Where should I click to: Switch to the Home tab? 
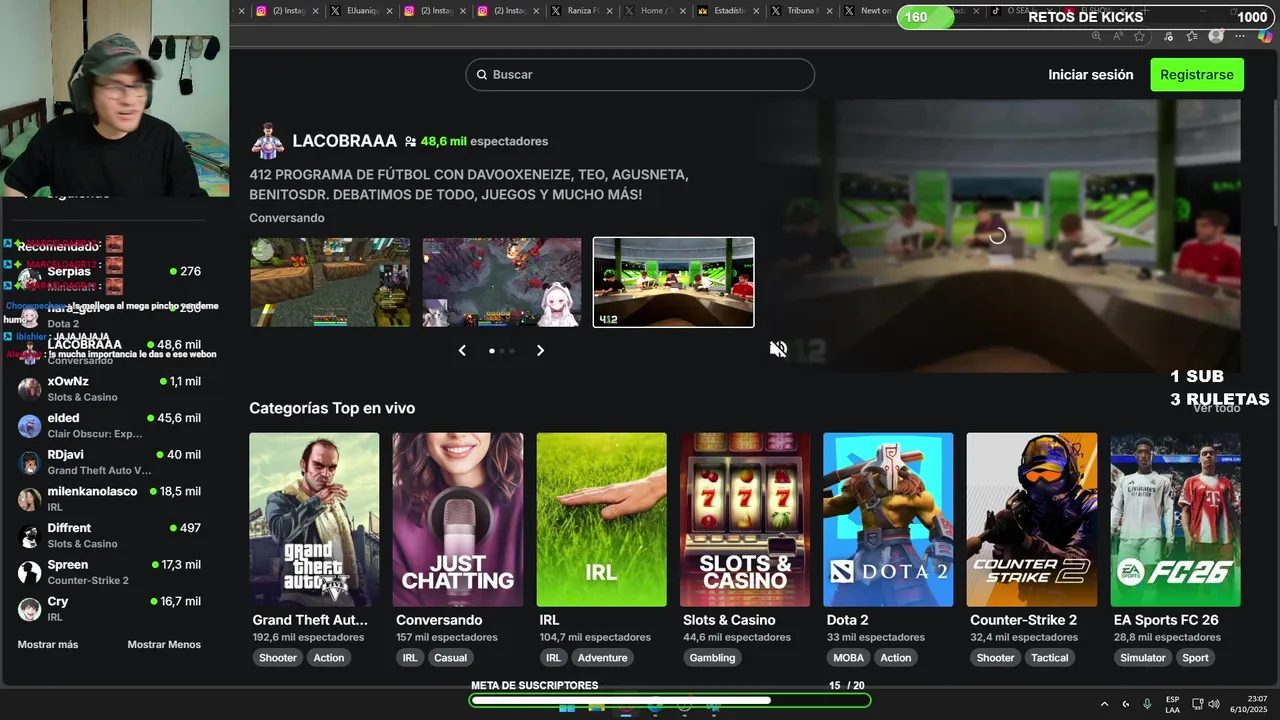[657, 11]
